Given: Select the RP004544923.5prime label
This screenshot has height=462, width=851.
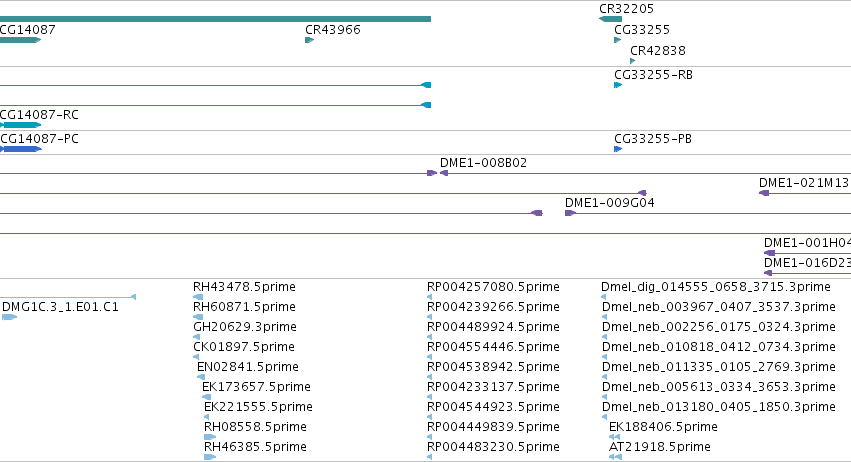Looking at the screenshot, I should [x=493, y=407].
